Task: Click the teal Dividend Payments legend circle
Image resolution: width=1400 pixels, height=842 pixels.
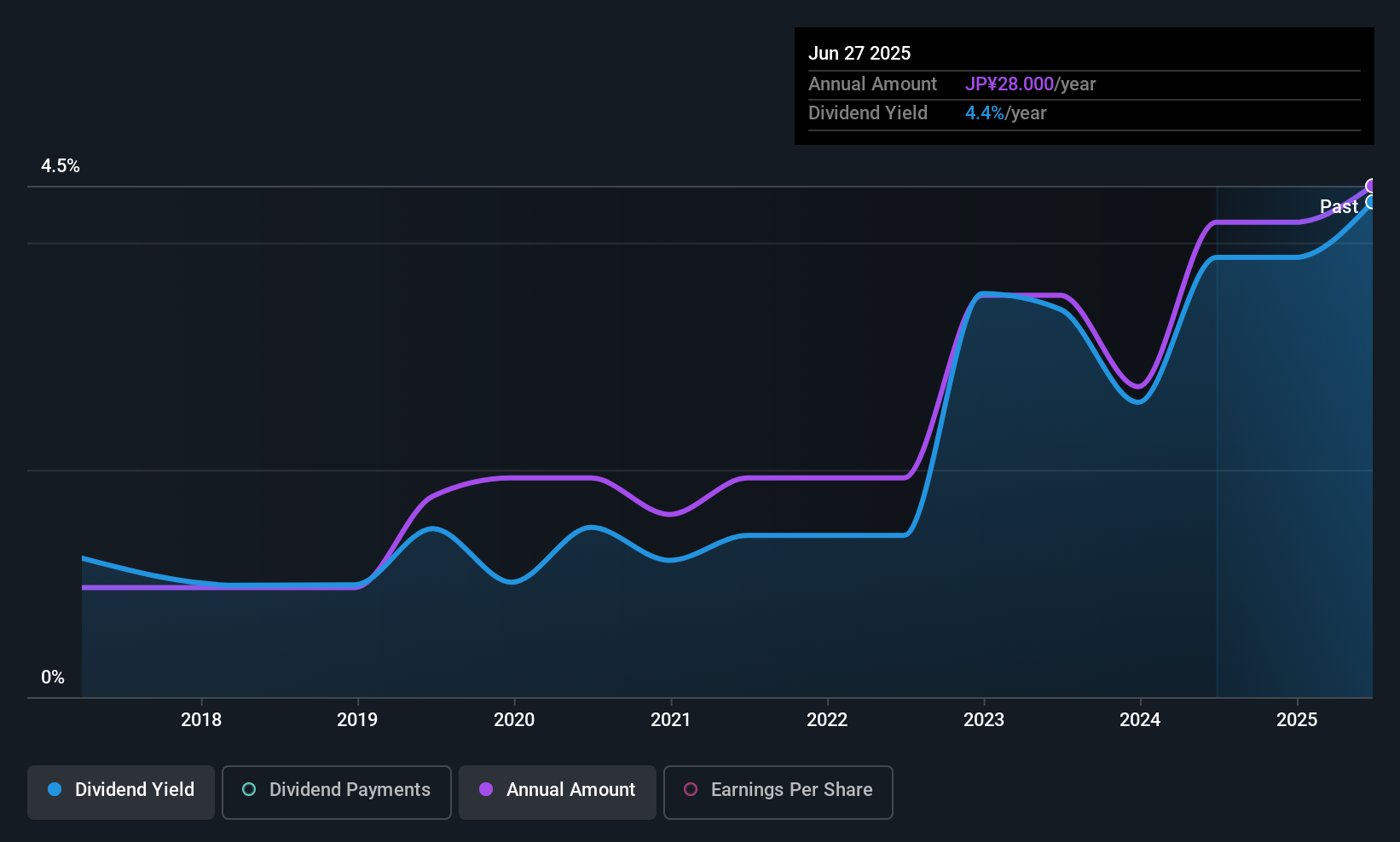Action: pyautogui.click(x=249, y=789)
